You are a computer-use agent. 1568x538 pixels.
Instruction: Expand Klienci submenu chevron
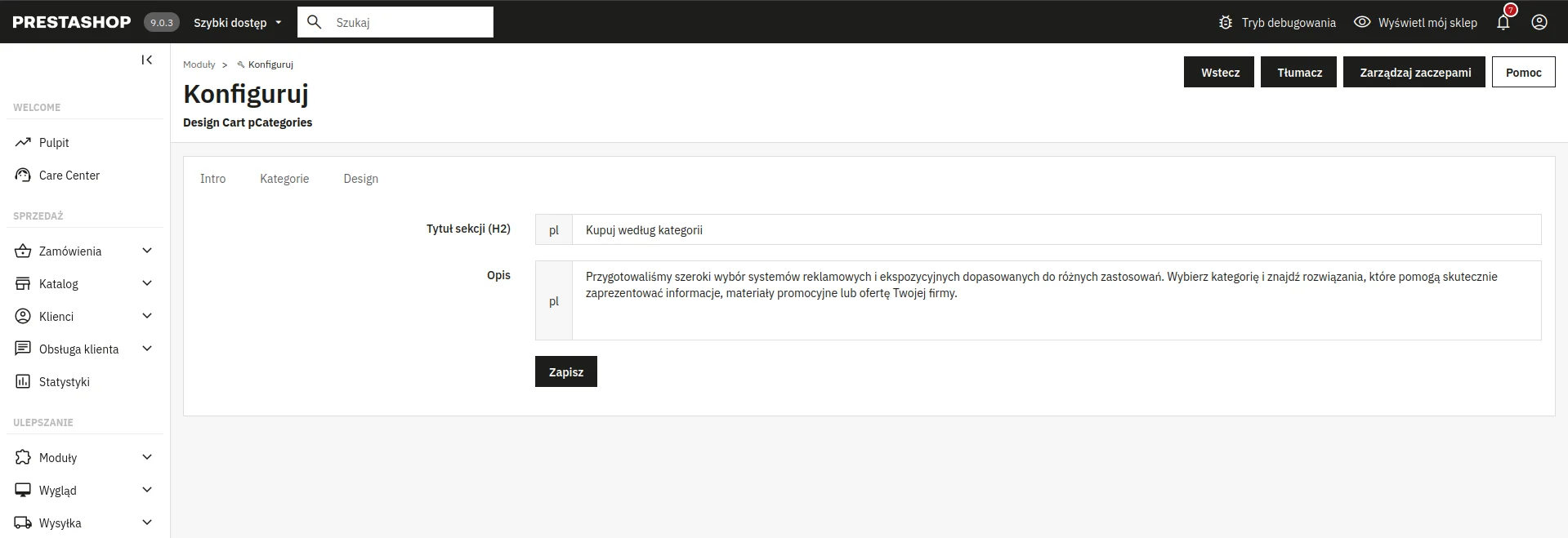pos(147,316)
